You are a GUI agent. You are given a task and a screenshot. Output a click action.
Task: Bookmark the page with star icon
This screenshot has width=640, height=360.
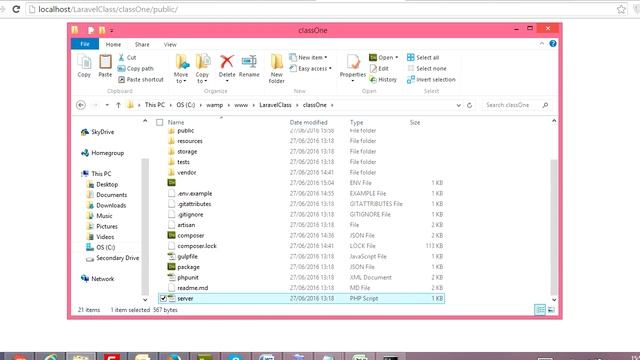coord(621,9)
